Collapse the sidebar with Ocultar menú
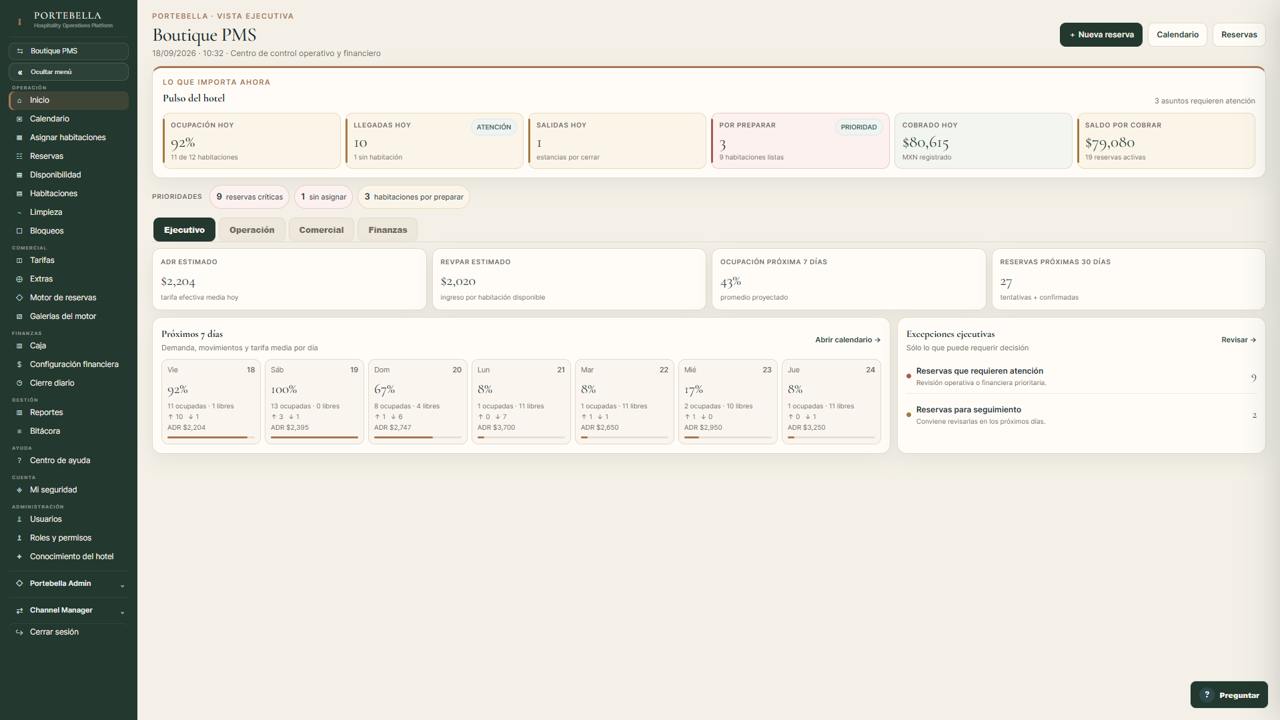The image size is (1280, 720). [68, 72]
